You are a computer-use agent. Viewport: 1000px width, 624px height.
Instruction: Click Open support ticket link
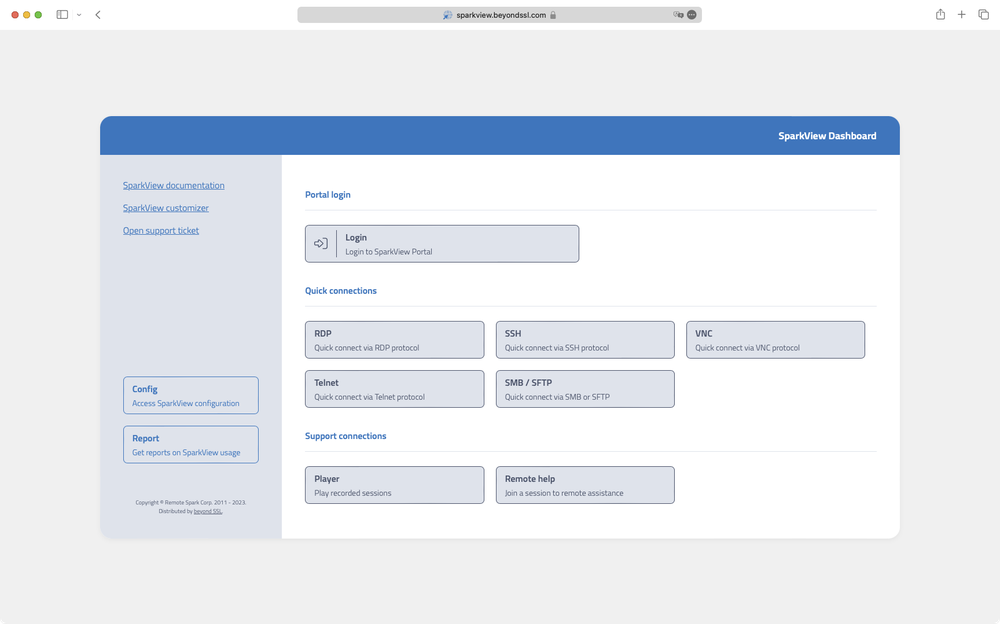pyautogui.click(x=161, y=230)
